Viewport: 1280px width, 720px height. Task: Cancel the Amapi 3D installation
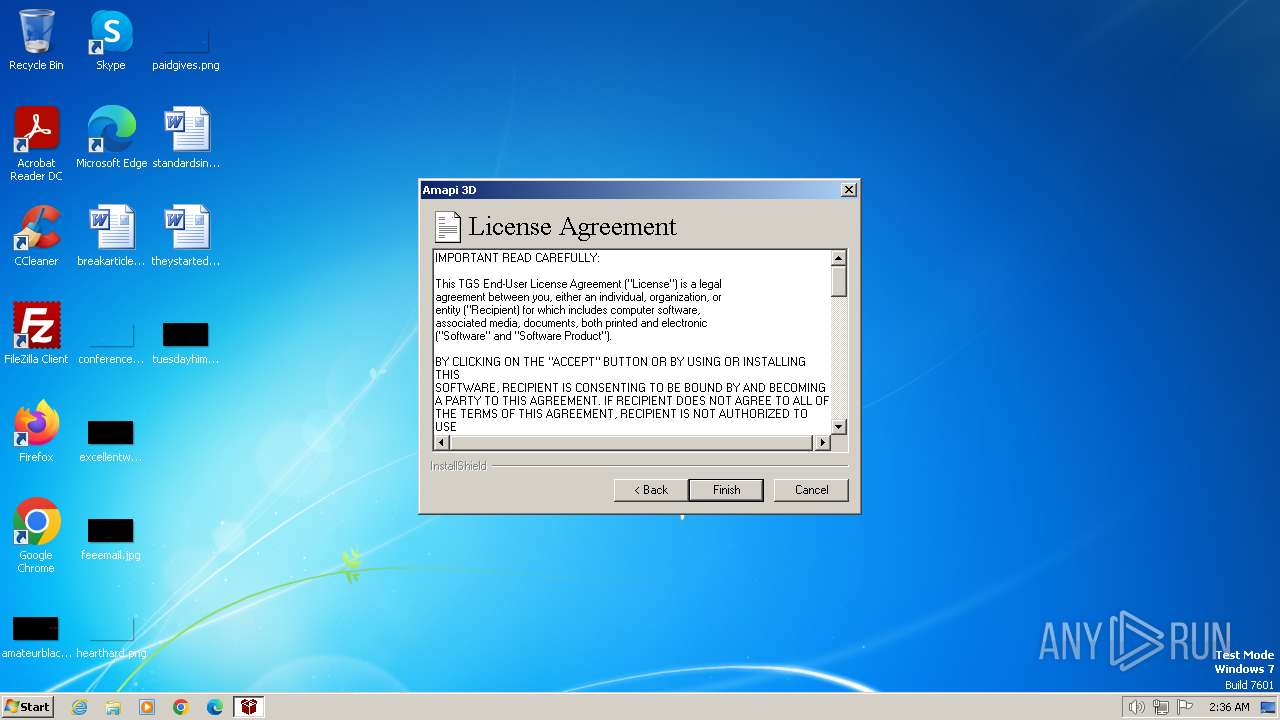pyautogui.click(x=811, y=490)
